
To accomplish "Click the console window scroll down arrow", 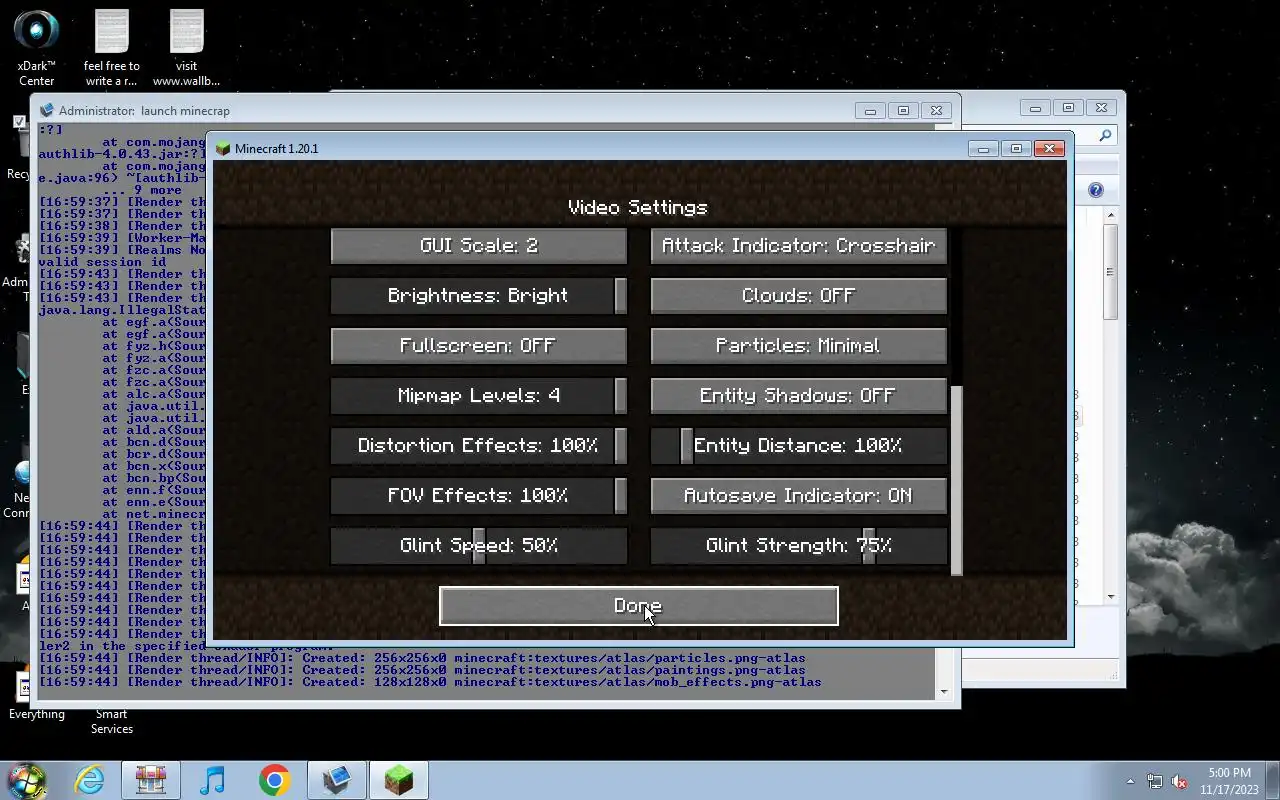I will pyautogui.click(x=944, y=691).
